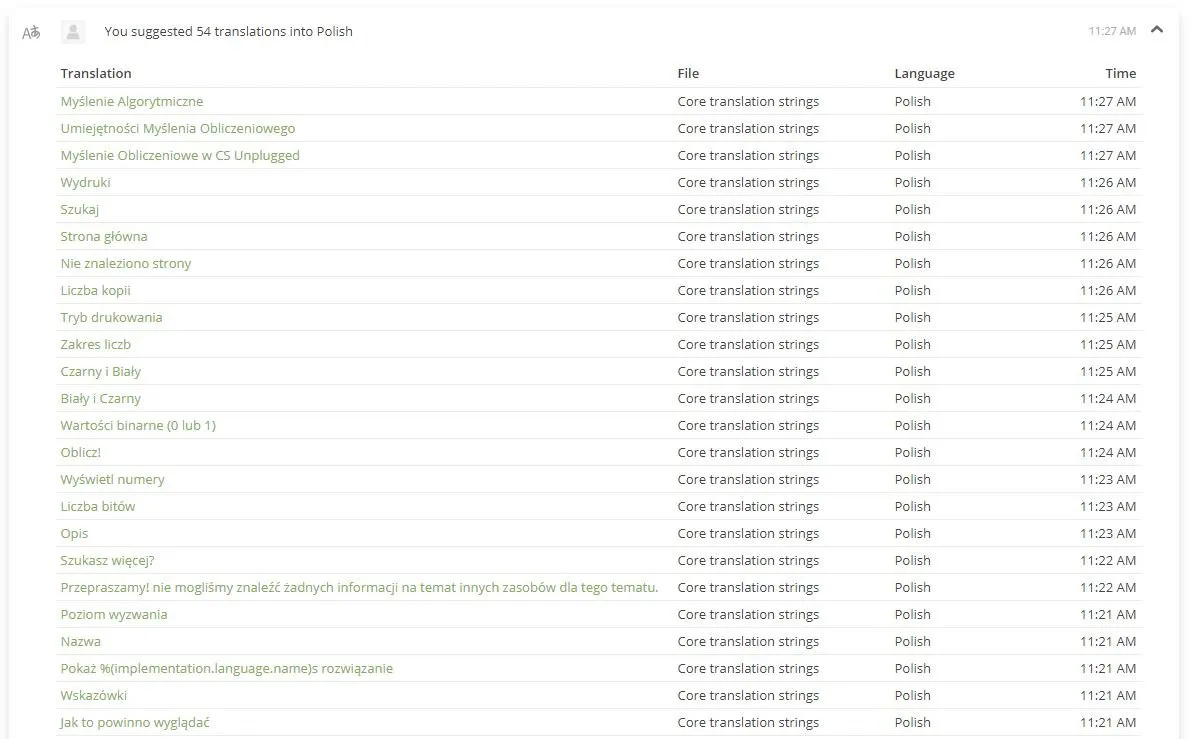Open the 'Strona główna' translation
This screenshot has height=739, width=1199.
(x=104, y=236)
